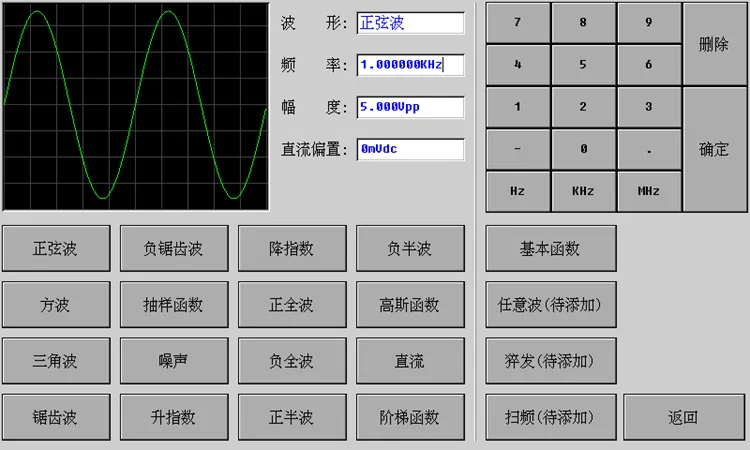Choose the 升指数 waveform button
The image size is (750, 450).
pos(174,417)
